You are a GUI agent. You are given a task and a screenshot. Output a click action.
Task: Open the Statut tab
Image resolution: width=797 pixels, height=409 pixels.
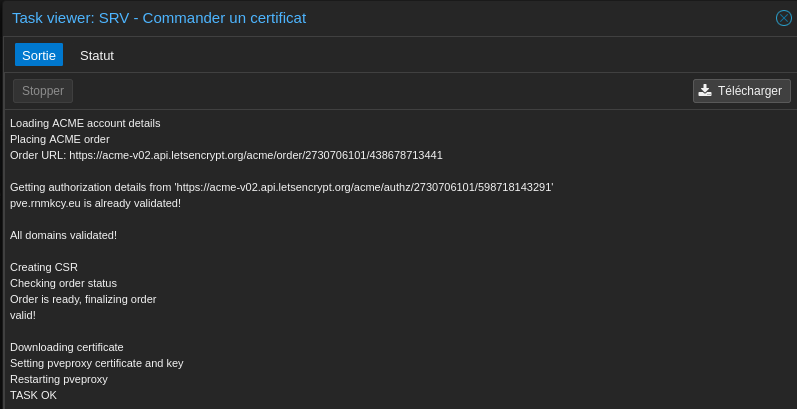click(97, 55)
